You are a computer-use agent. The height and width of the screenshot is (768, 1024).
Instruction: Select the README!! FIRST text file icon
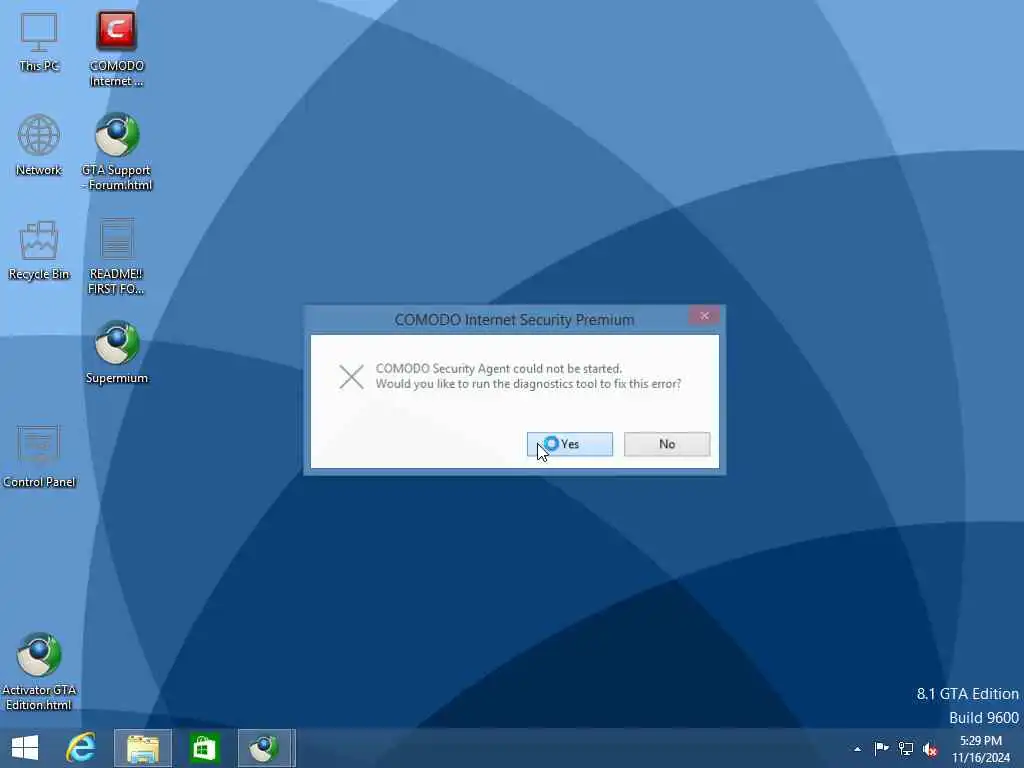[116, 257]
